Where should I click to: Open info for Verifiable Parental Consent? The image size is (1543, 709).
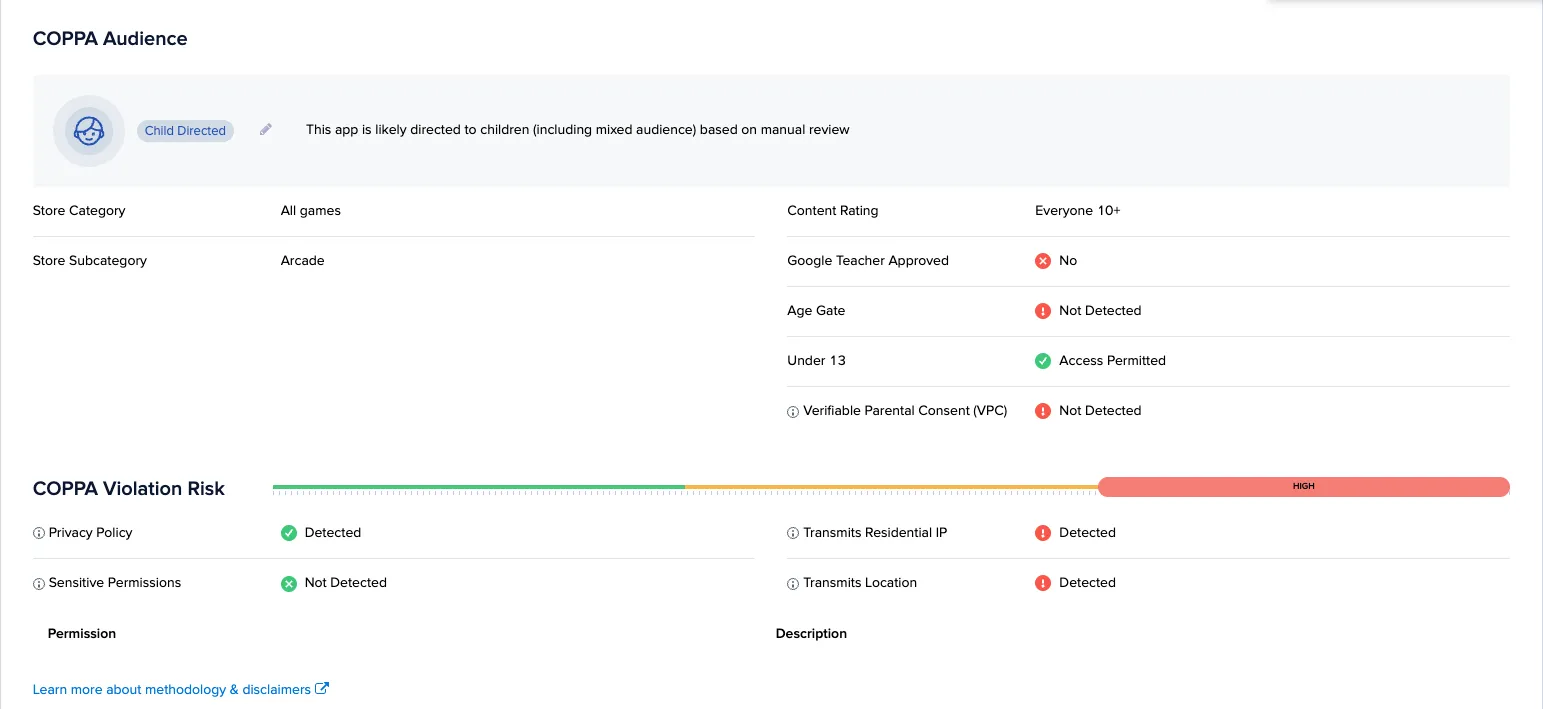pyautogui.click(x=793, y=411)
